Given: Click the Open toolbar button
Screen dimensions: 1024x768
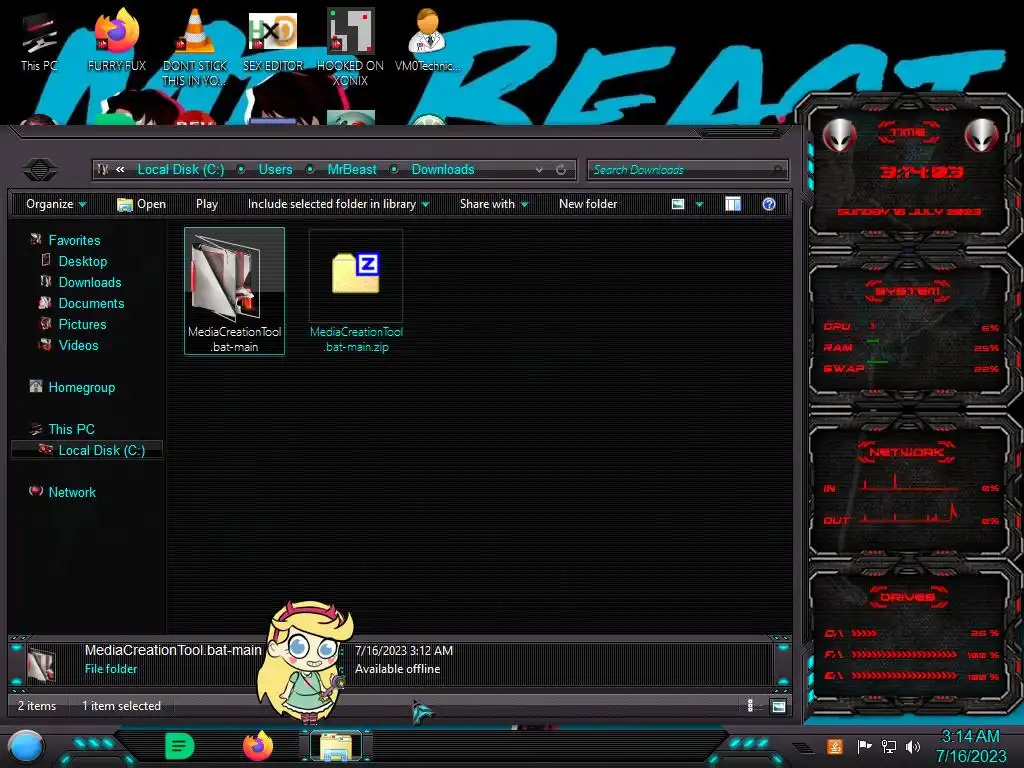Looking at the screenshot, I should [x=141, y=204].
